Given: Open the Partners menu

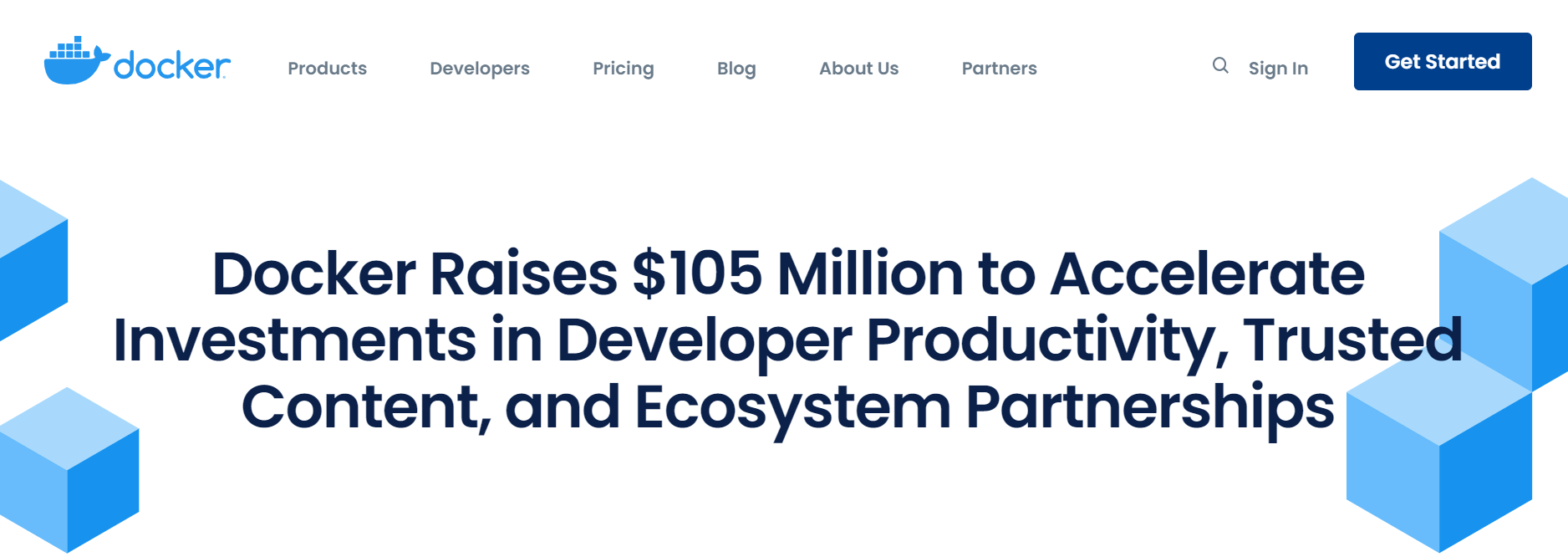Looking at the screenshot, I should click(999, 69).
